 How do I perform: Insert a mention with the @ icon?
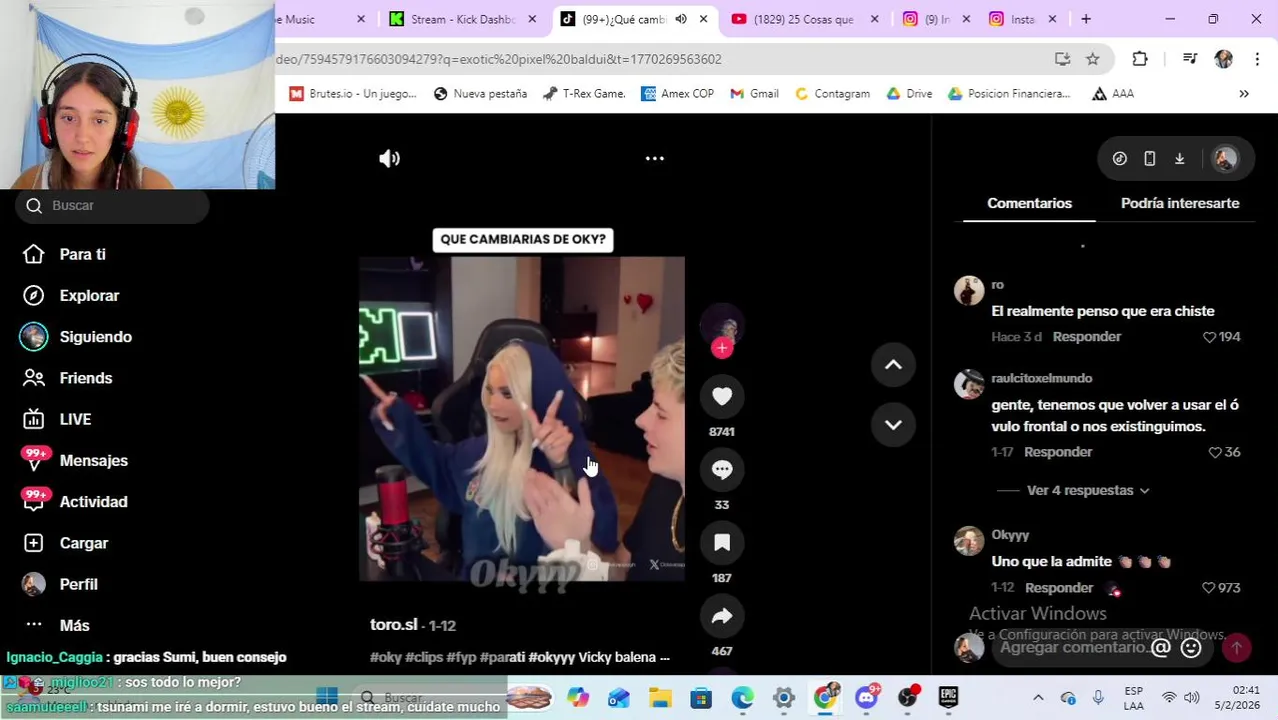click(x=1161, y=648)
